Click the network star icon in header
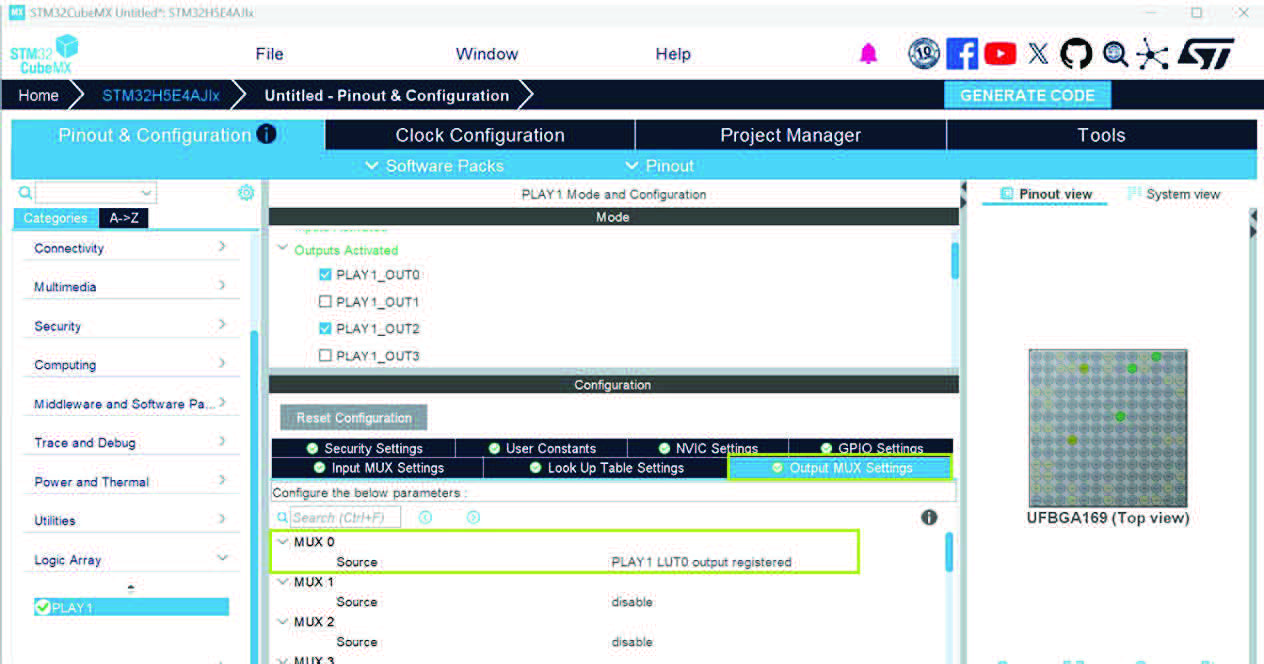The width and height of the screenshot is (1264, 664). 1152,54
